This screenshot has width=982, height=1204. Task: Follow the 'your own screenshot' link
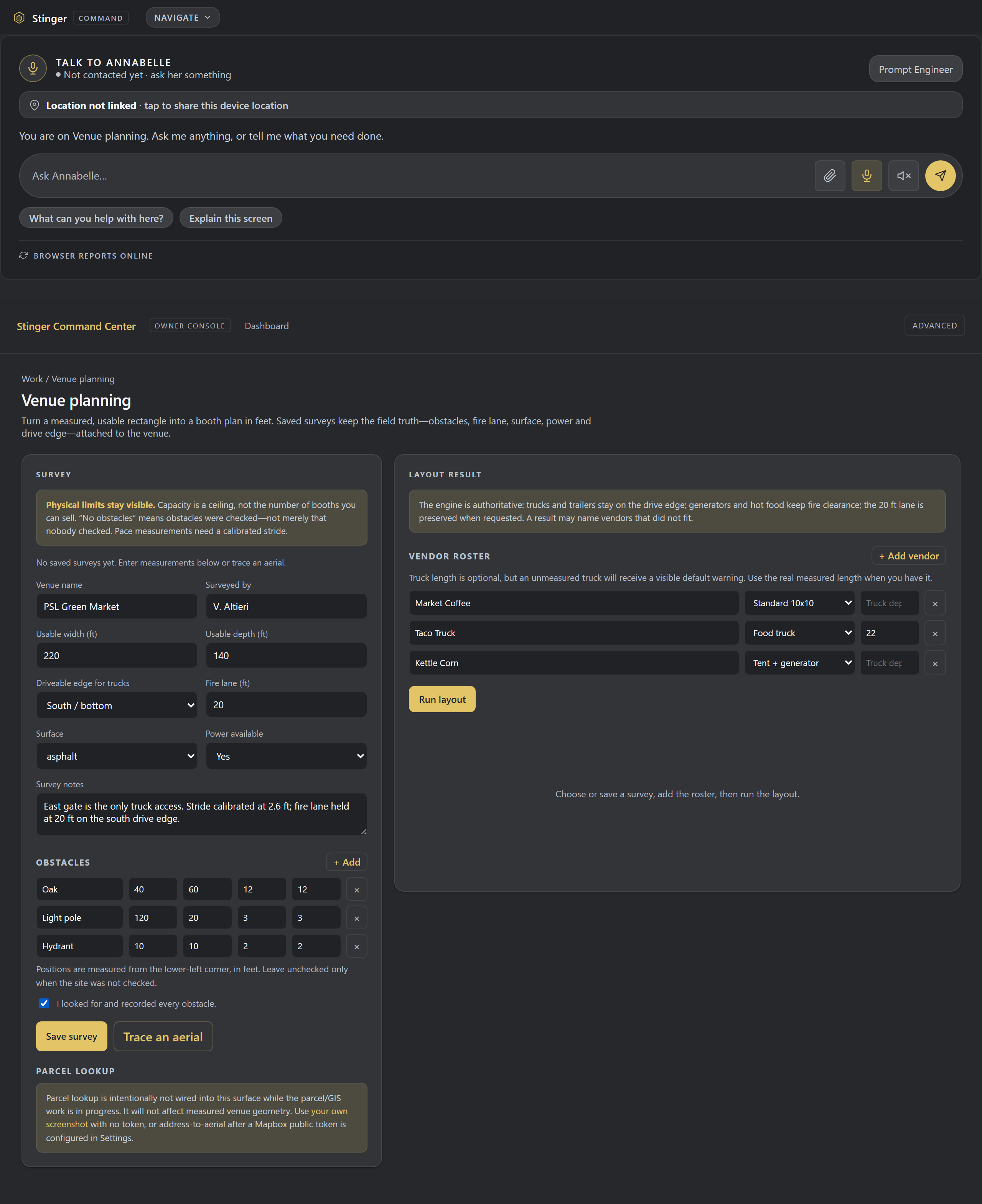click(196, 1117)
